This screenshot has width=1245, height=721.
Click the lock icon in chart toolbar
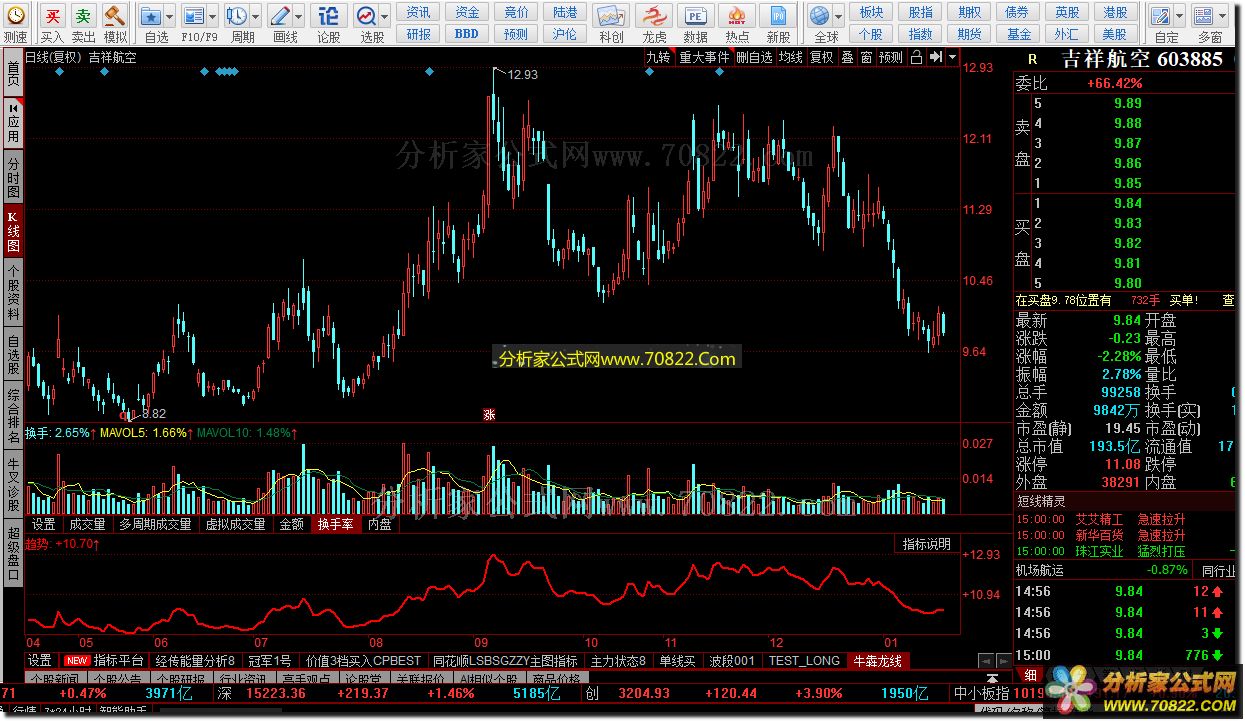pyautogui.click(x=917, y=58)
